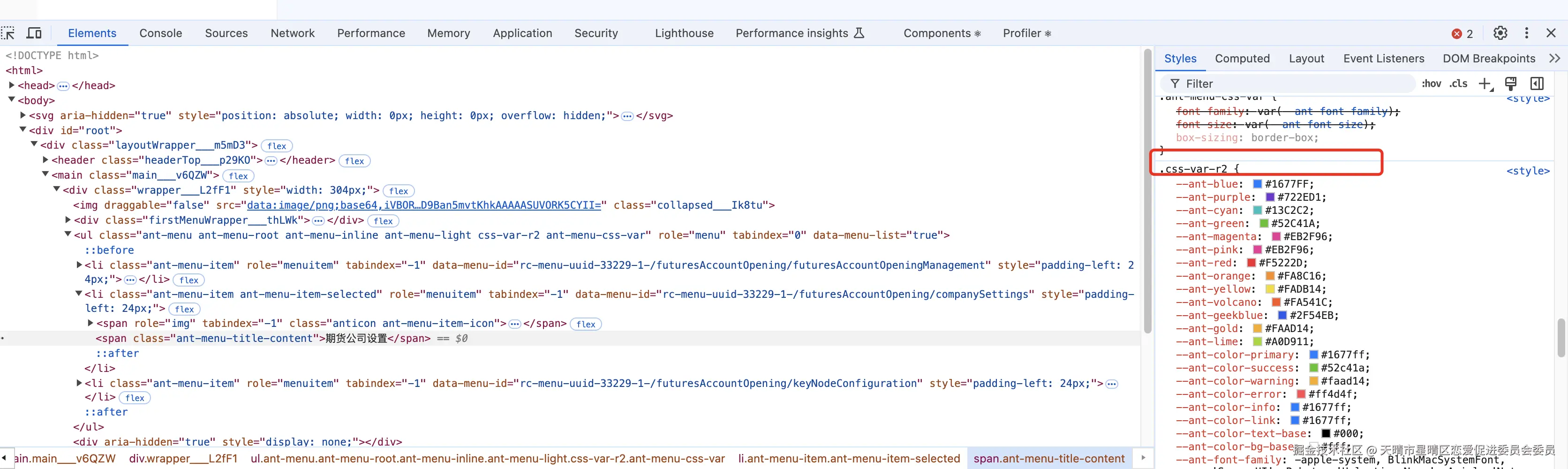The height and width of the screenshot is (469, 1568).
Task: Expand the header headerTop element
Action: coord(45,160)
